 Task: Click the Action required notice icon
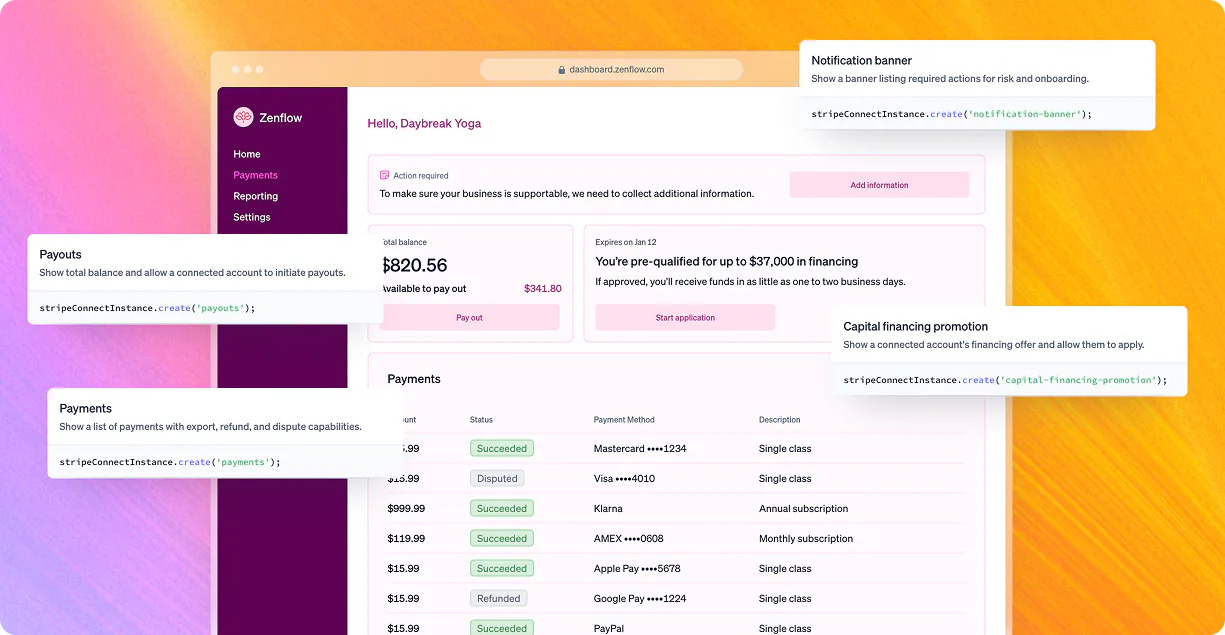pyautogui.click(x=384, y=175)
